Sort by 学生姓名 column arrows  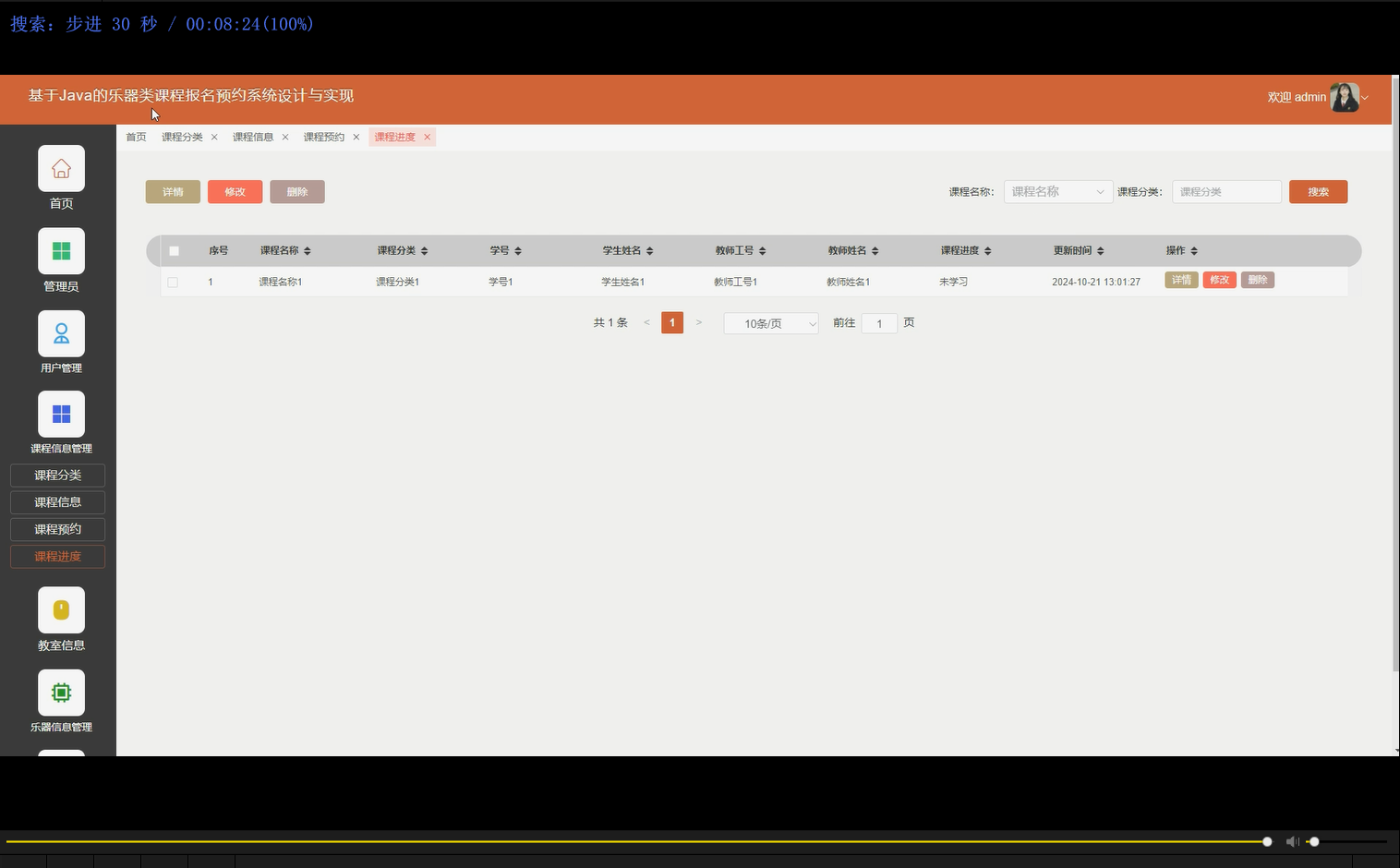(650, 251)
